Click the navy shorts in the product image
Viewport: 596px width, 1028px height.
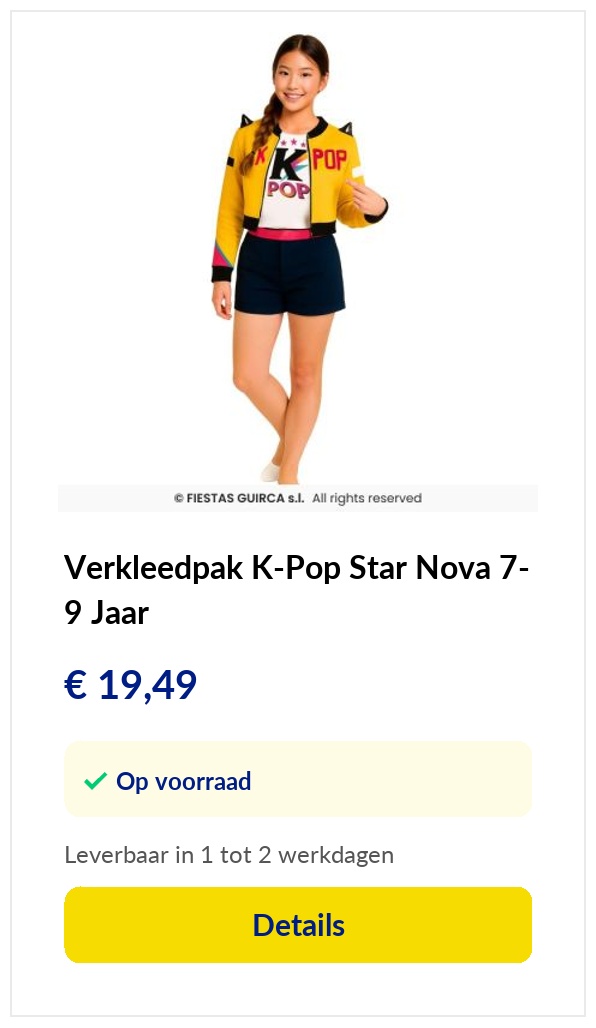point(289,274)
